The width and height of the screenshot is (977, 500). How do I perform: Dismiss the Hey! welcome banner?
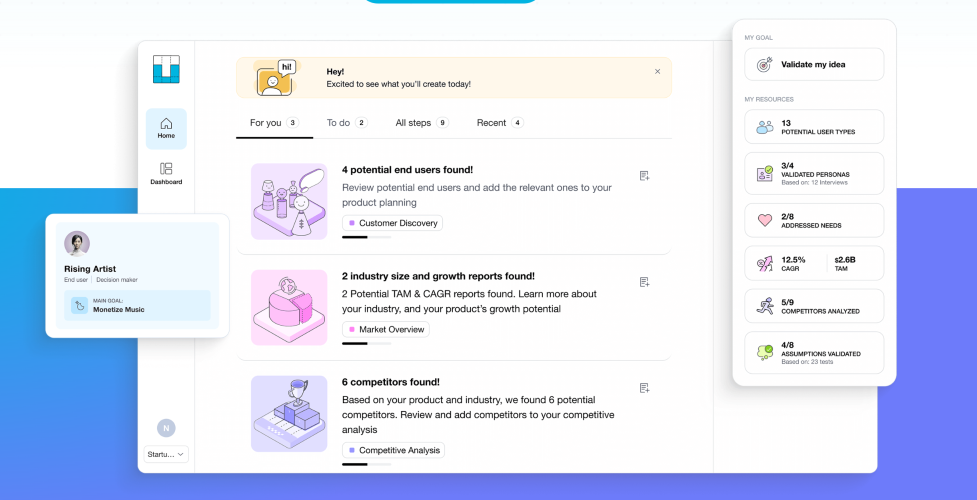(x=657, y=72)
